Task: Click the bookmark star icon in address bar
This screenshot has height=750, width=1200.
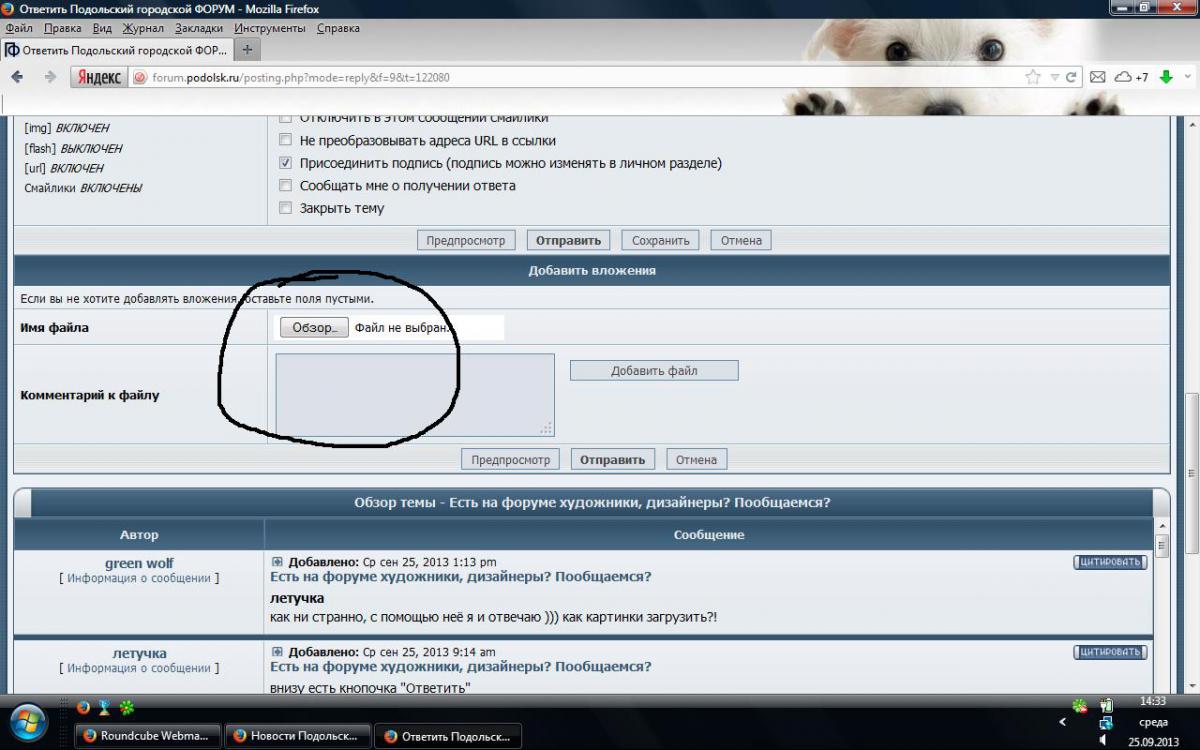Action: pos(1033,77)
